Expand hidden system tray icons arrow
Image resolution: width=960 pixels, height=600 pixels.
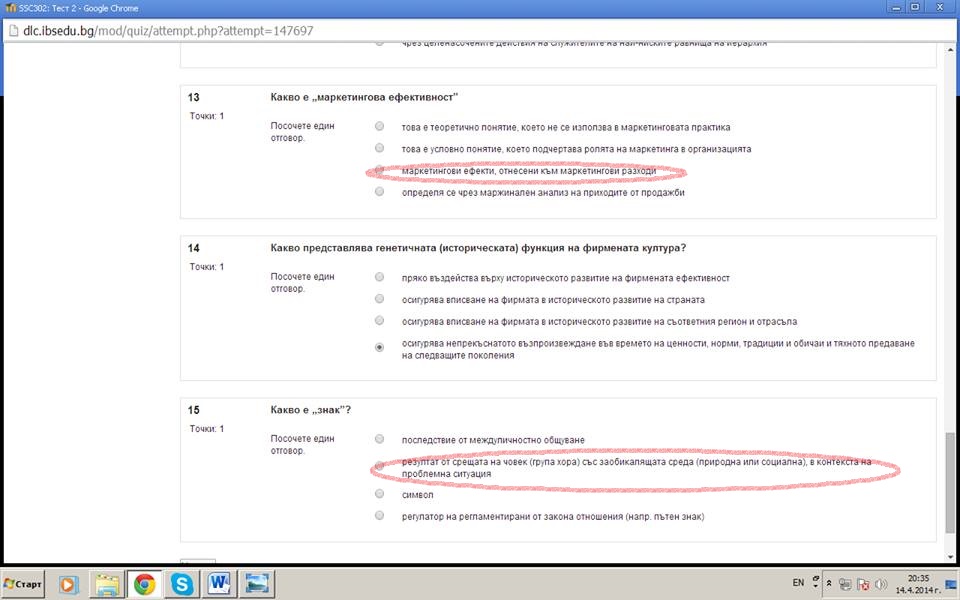point(827,584)
